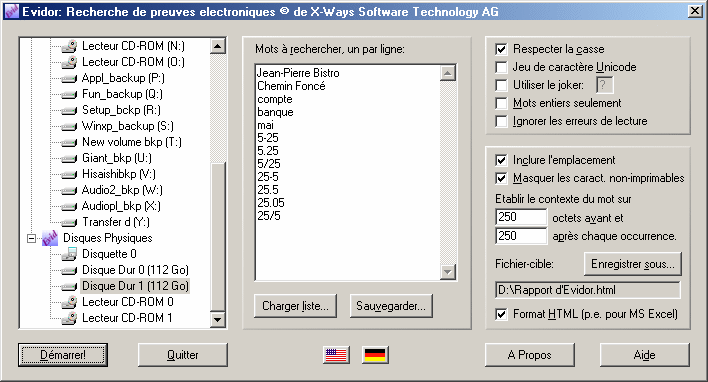Enable Jeu de caractère Unicode
This screenshot has height=382, width=708.
click(501, 67)
